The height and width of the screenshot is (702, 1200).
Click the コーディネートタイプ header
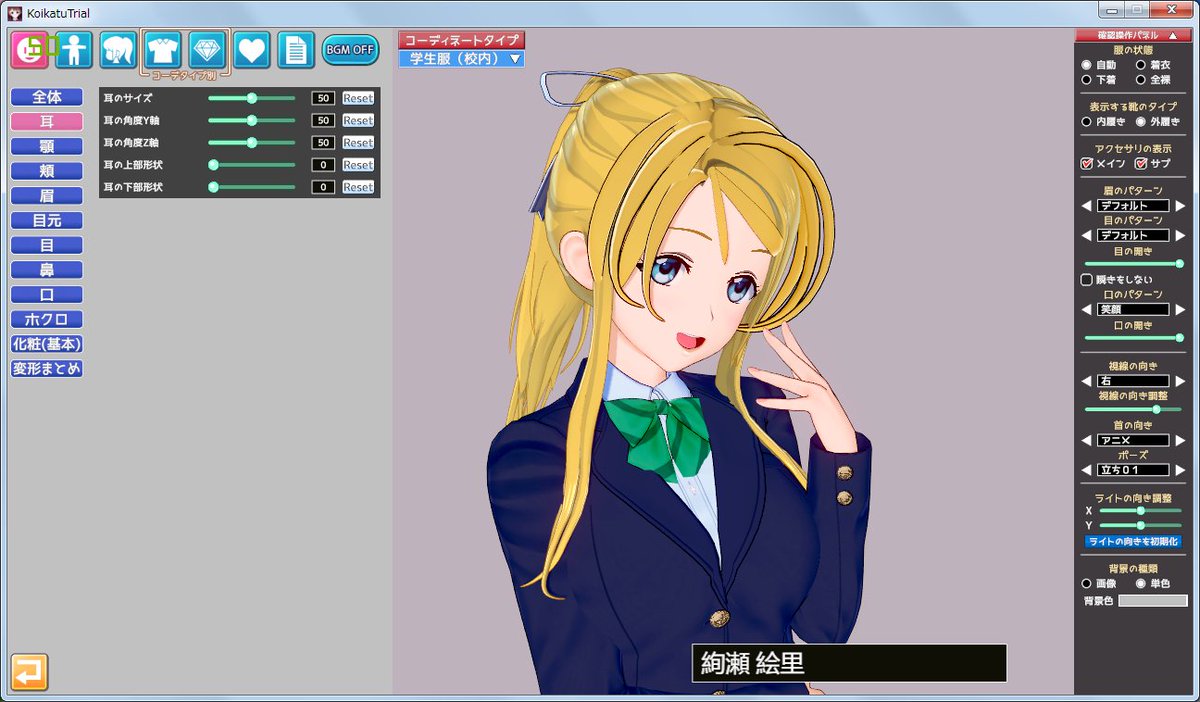point(461,40)
